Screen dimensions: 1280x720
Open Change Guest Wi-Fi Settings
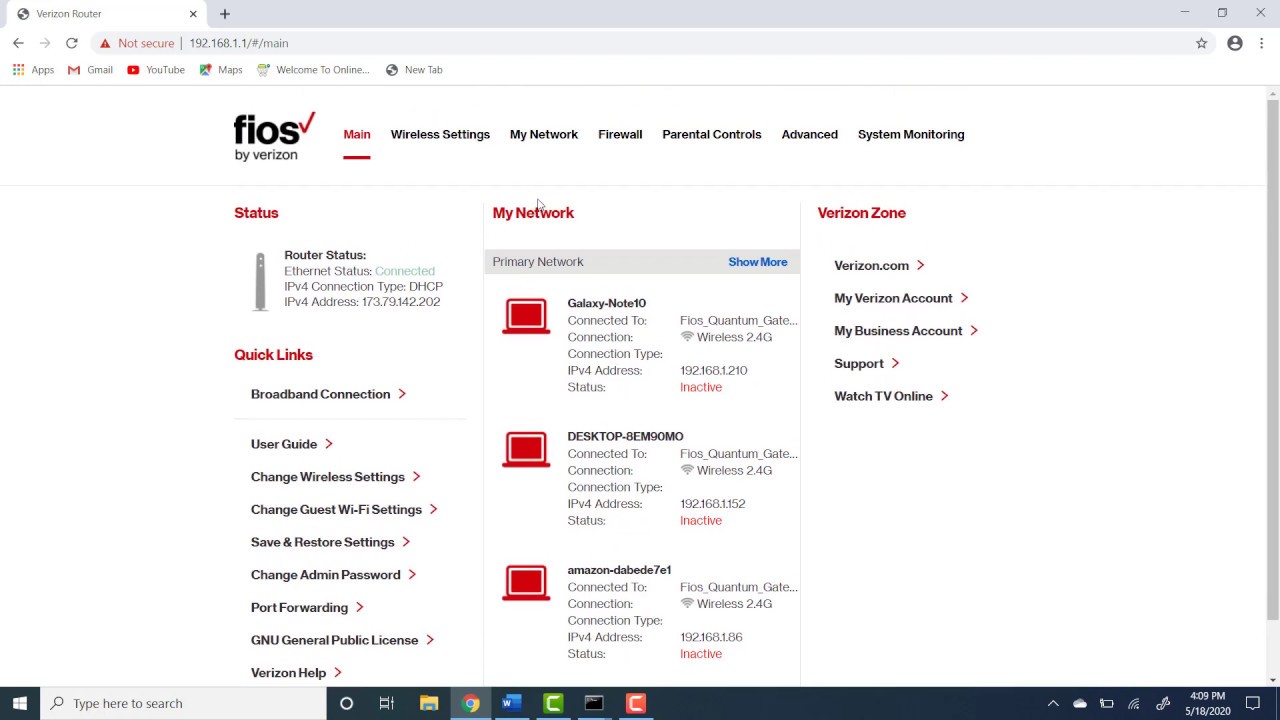tap(336, 509)
